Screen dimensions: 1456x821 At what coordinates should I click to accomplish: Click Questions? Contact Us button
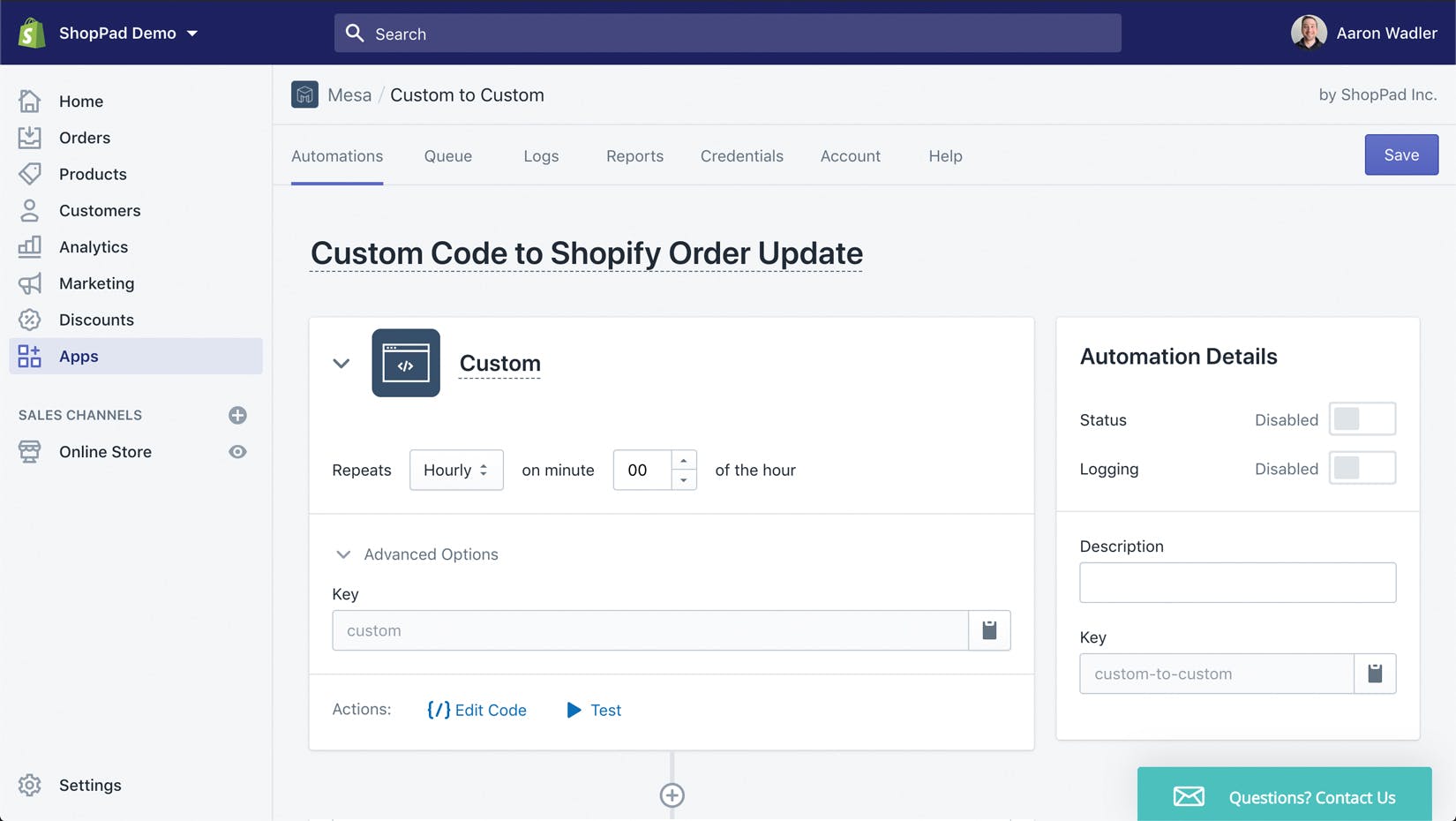point(1284,795)
